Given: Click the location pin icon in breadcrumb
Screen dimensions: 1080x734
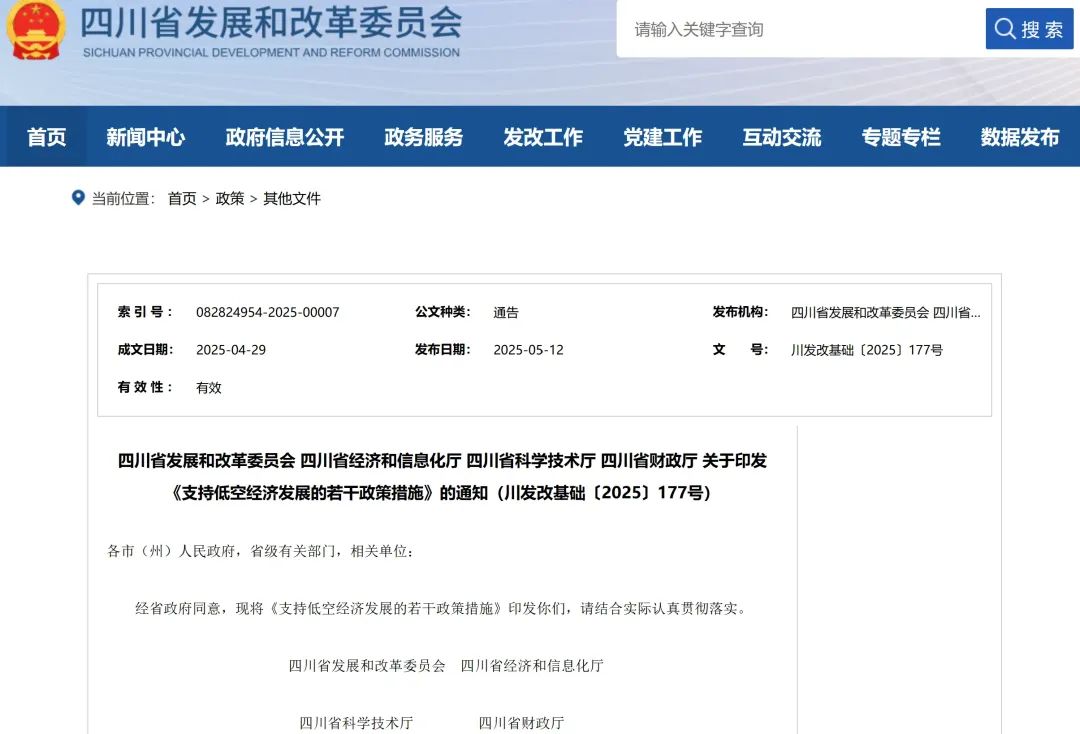Looking at the screenshot, I should [x=78, y=198].
